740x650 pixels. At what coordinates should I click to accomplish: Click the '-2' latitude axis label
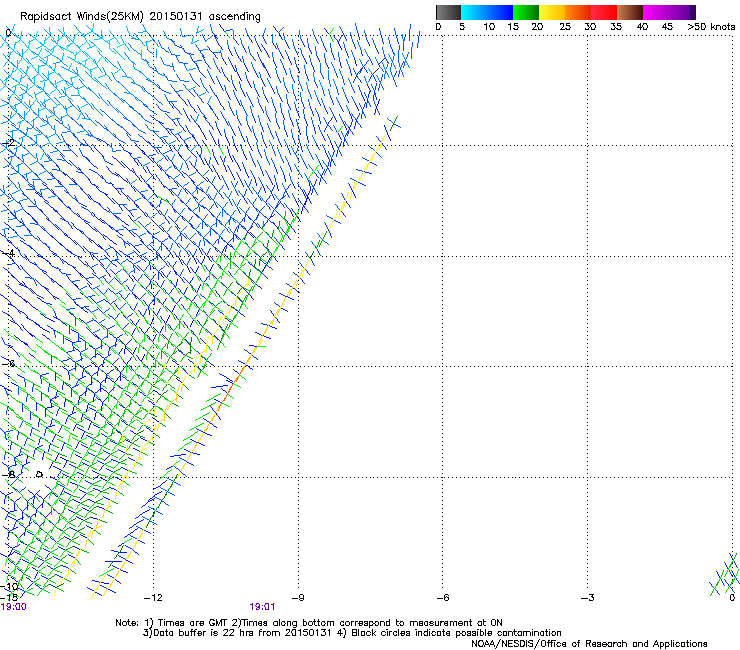tap(9, 143)
